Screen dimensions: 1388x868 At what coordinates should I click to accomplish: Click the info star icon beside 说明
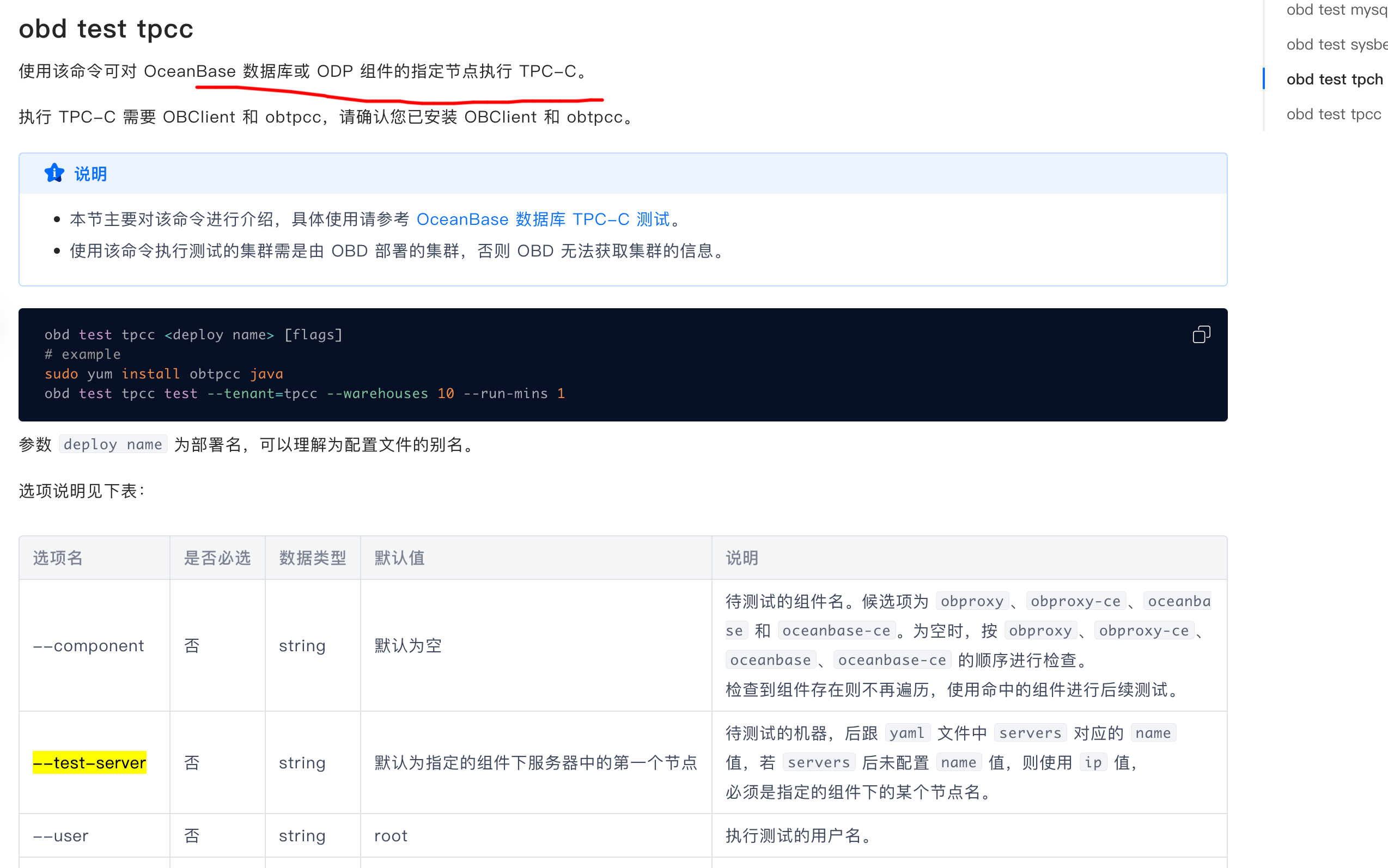(54, 173)
